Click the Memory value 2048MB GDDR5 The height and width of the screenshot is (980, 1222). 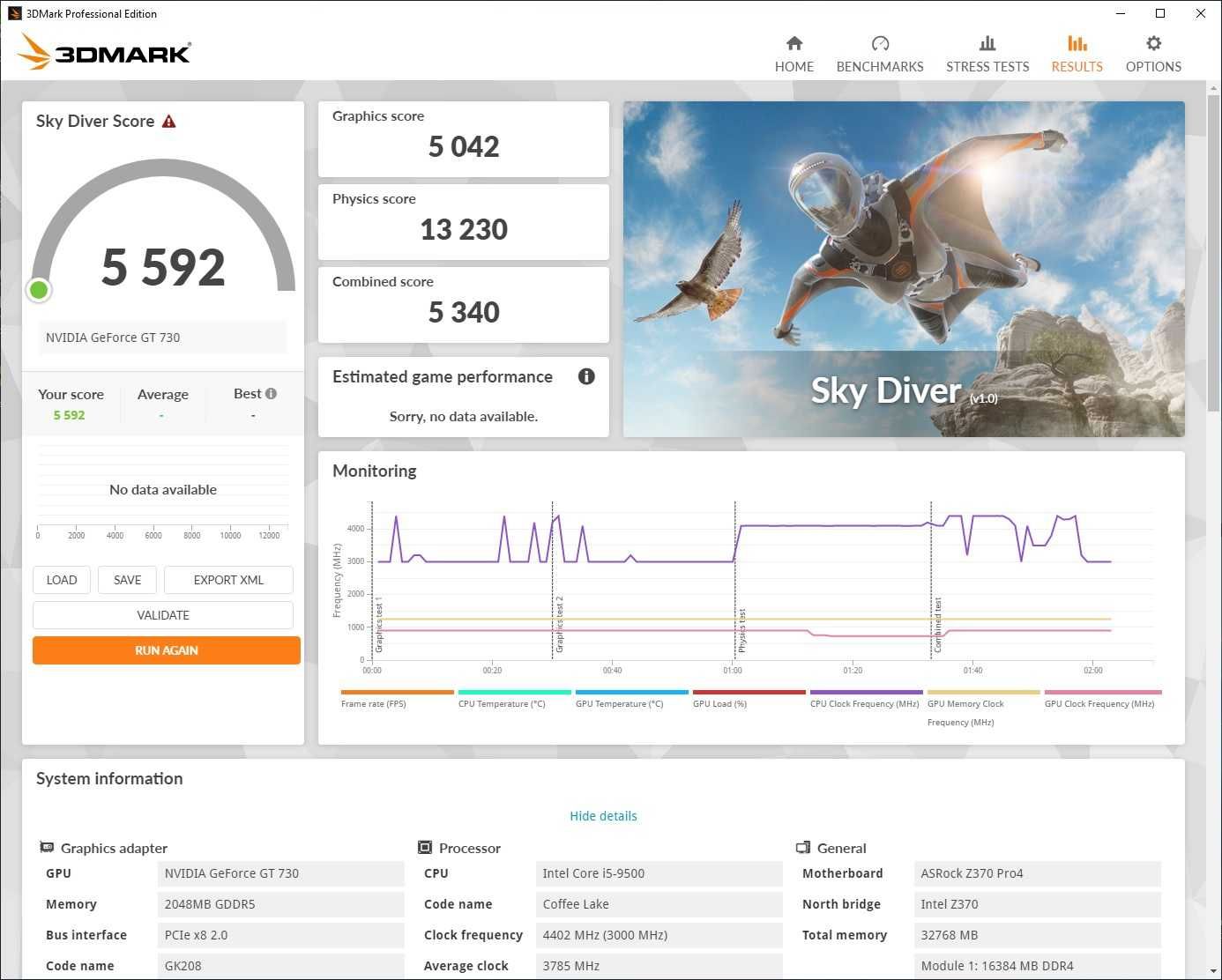tap(280, 904)
